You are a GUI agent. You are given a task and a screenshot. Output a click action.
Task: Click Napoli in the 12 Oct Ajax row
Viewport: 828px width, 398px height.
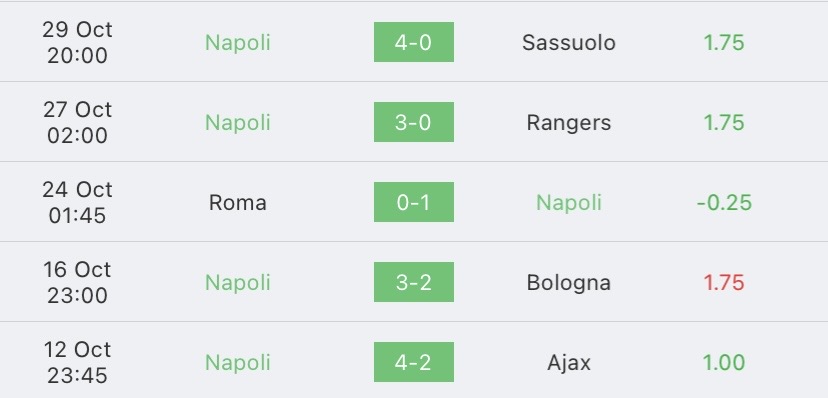[x=238, y=363]
